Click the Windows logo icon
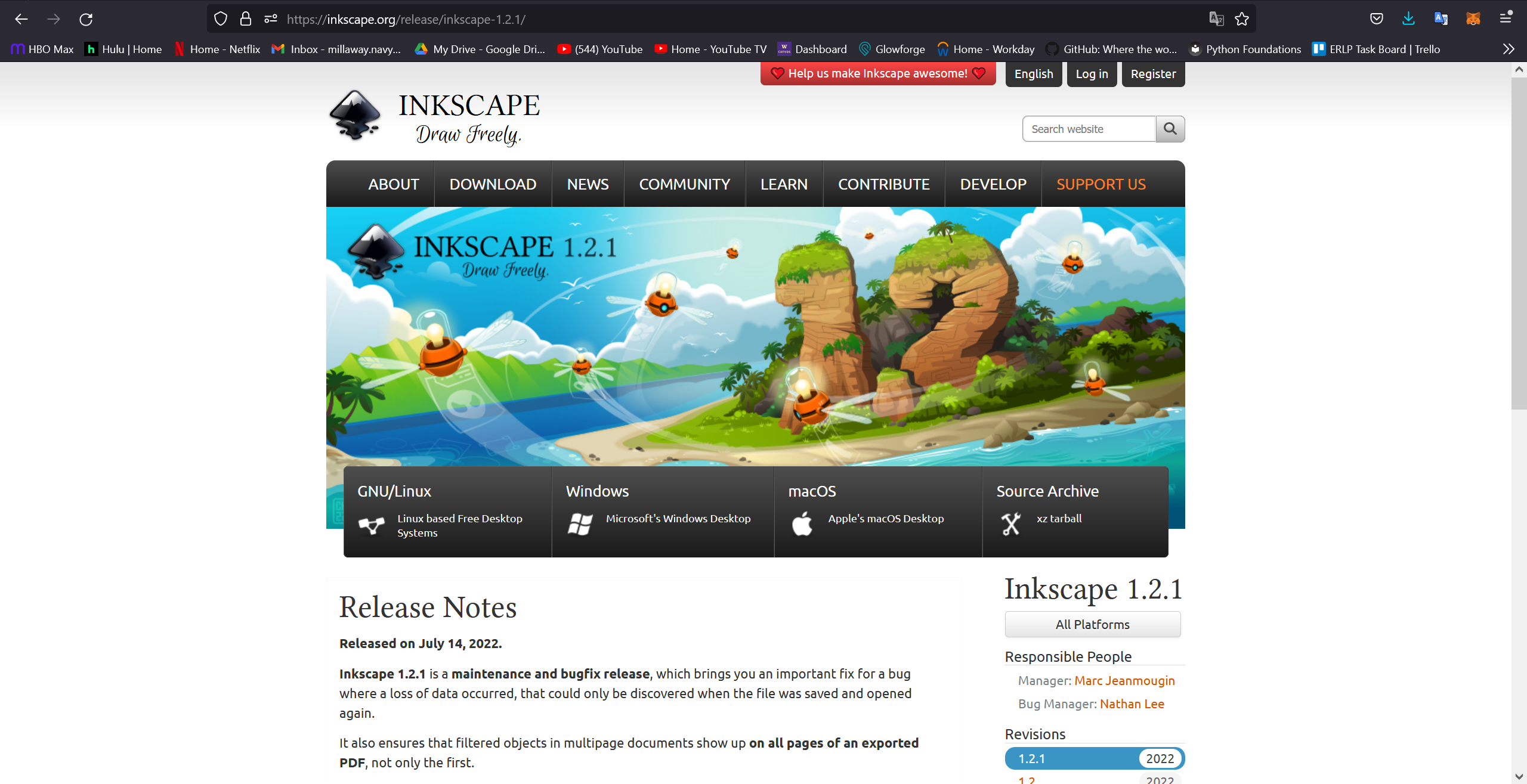The image size is (1527, 784). tap(580, 524)
